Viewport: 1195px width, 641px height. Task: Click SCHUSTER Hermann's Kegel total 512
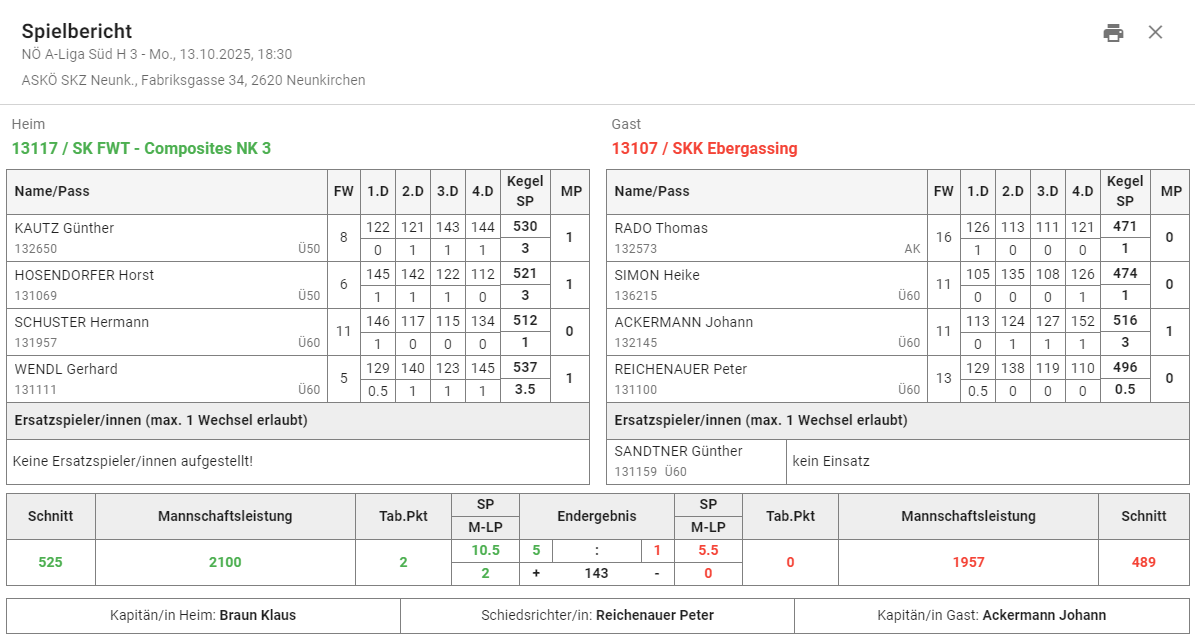coord(525,320)
